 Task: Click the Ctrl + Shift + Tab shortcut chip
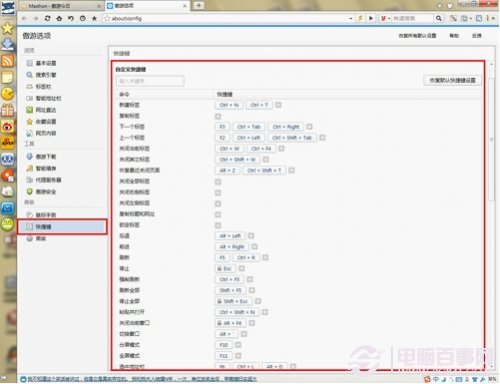click(292, 138)
